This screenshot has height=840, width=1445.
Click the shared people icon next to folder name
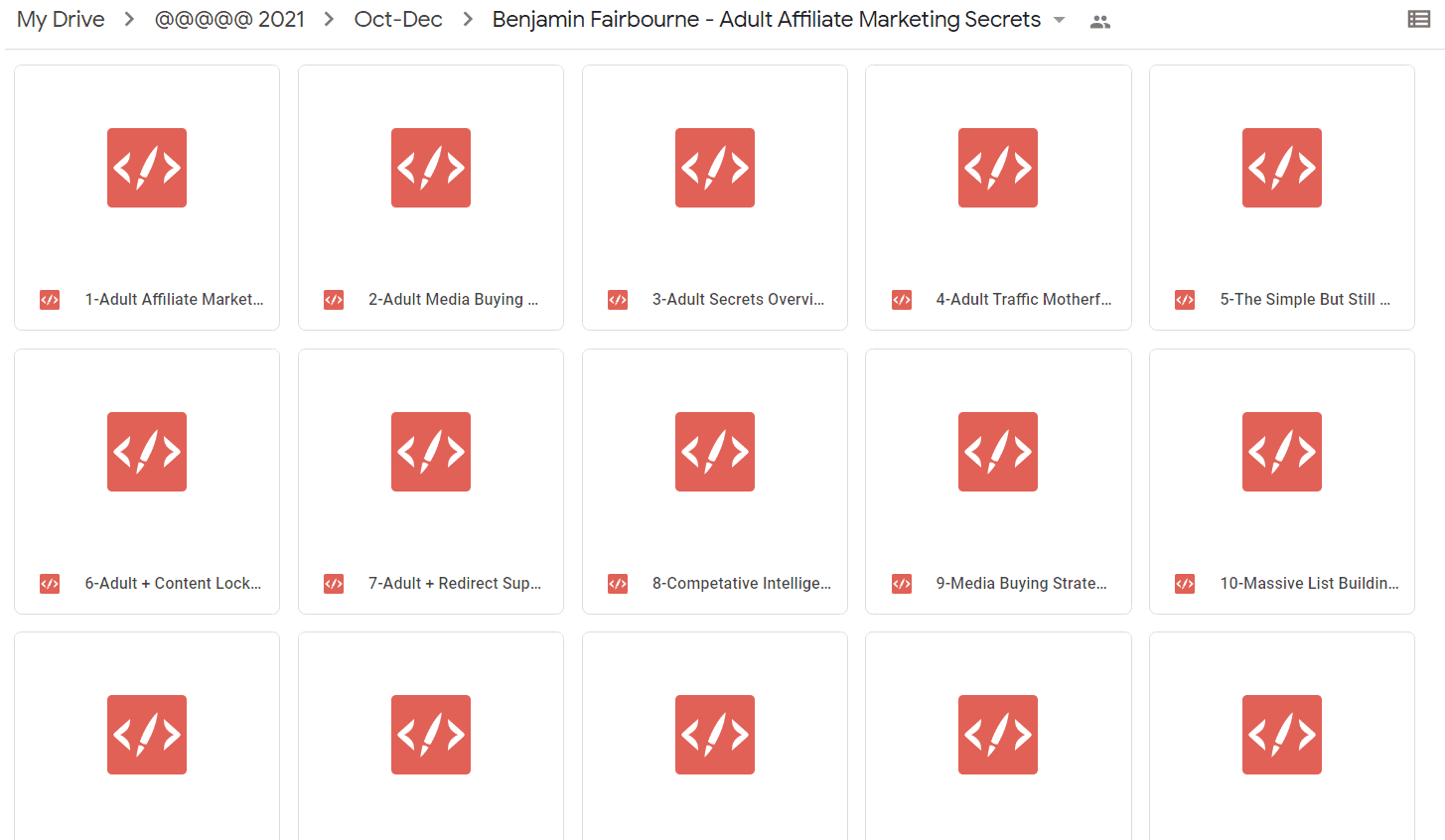[1100, 22]
